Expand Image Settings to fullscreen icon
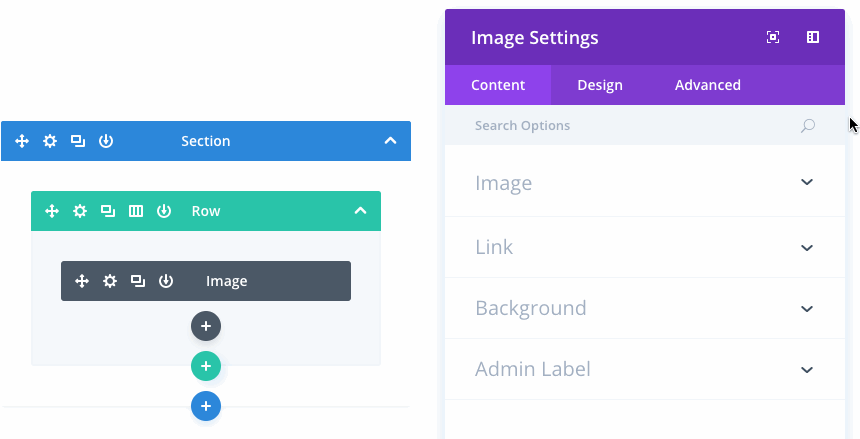The height and width of the screenshot is (439, 860). click(x=773, y=37)
